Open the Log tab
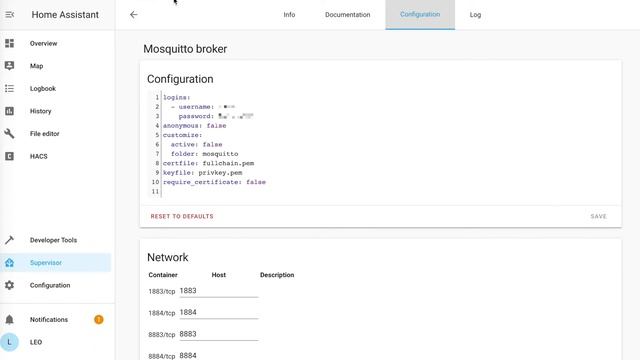The width and height of the screenshot is (640, 360). tap(475, 15)
